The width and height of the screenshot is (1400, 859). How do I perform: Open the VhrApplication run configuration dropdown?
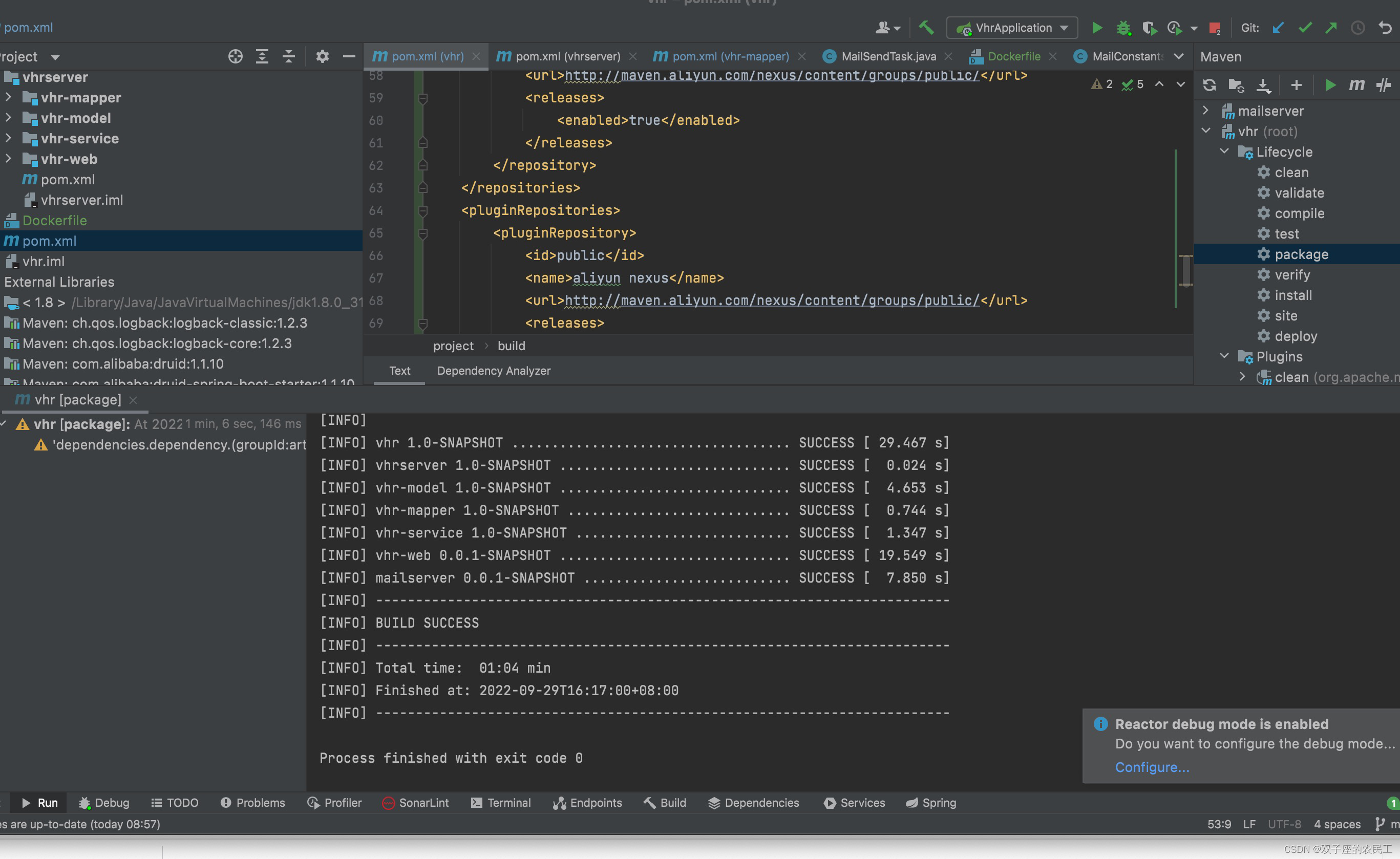tap(1063, 27)
